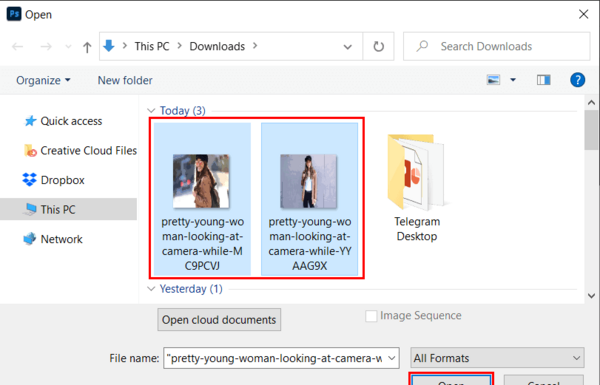600x385 pixels.
Task: Click the Network icon in sidebar
Action: [x=29, y=239]
